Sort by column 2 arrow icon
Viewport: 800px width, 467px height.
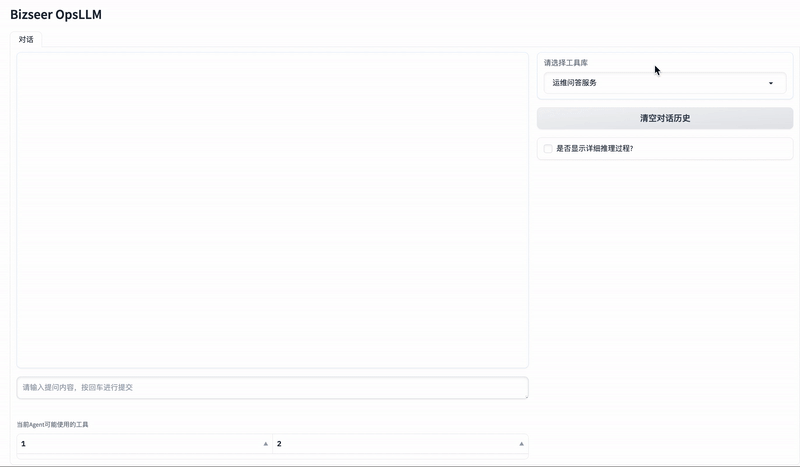point(521,444)
